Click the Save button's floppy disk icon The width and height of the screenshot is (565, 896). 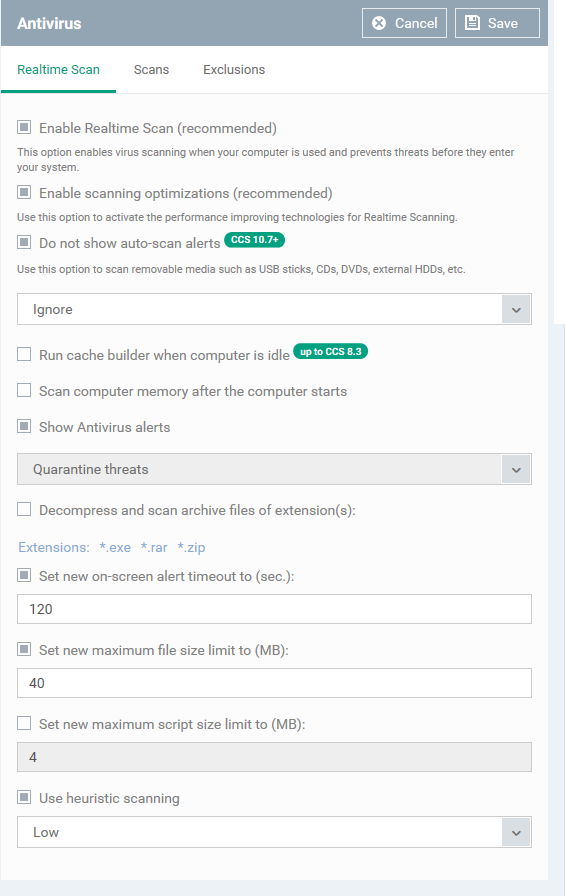tap(472, 23)
